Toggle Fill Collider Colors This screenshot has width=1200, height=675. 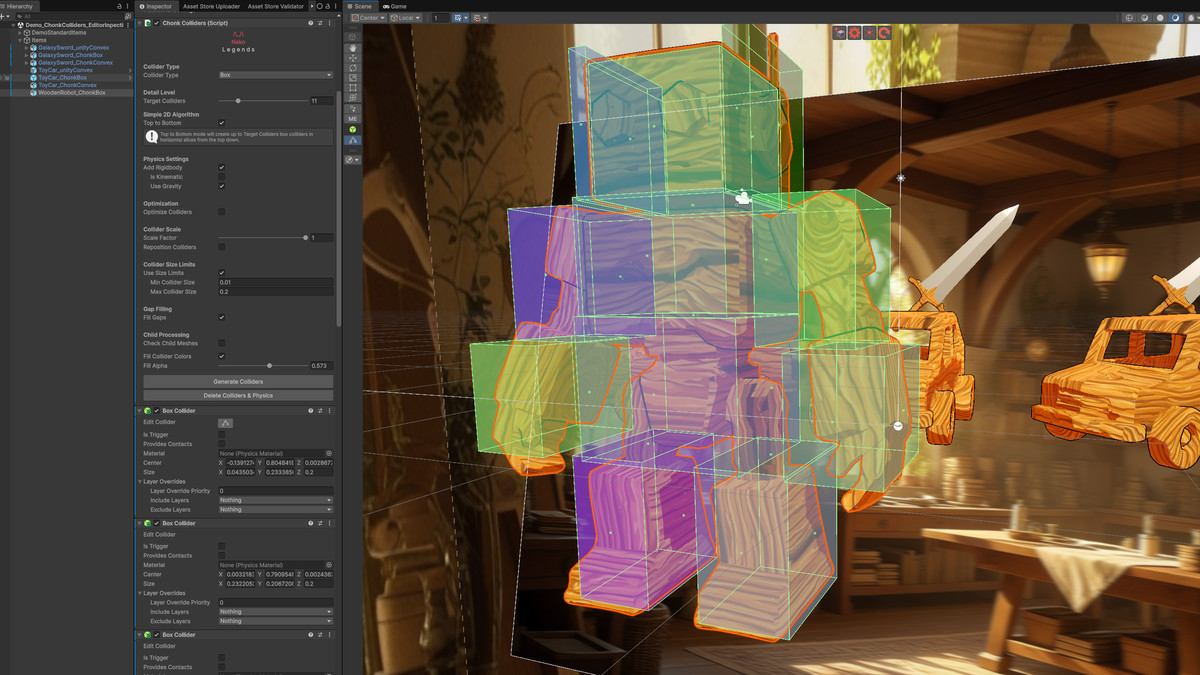click(x=221, y=356)
